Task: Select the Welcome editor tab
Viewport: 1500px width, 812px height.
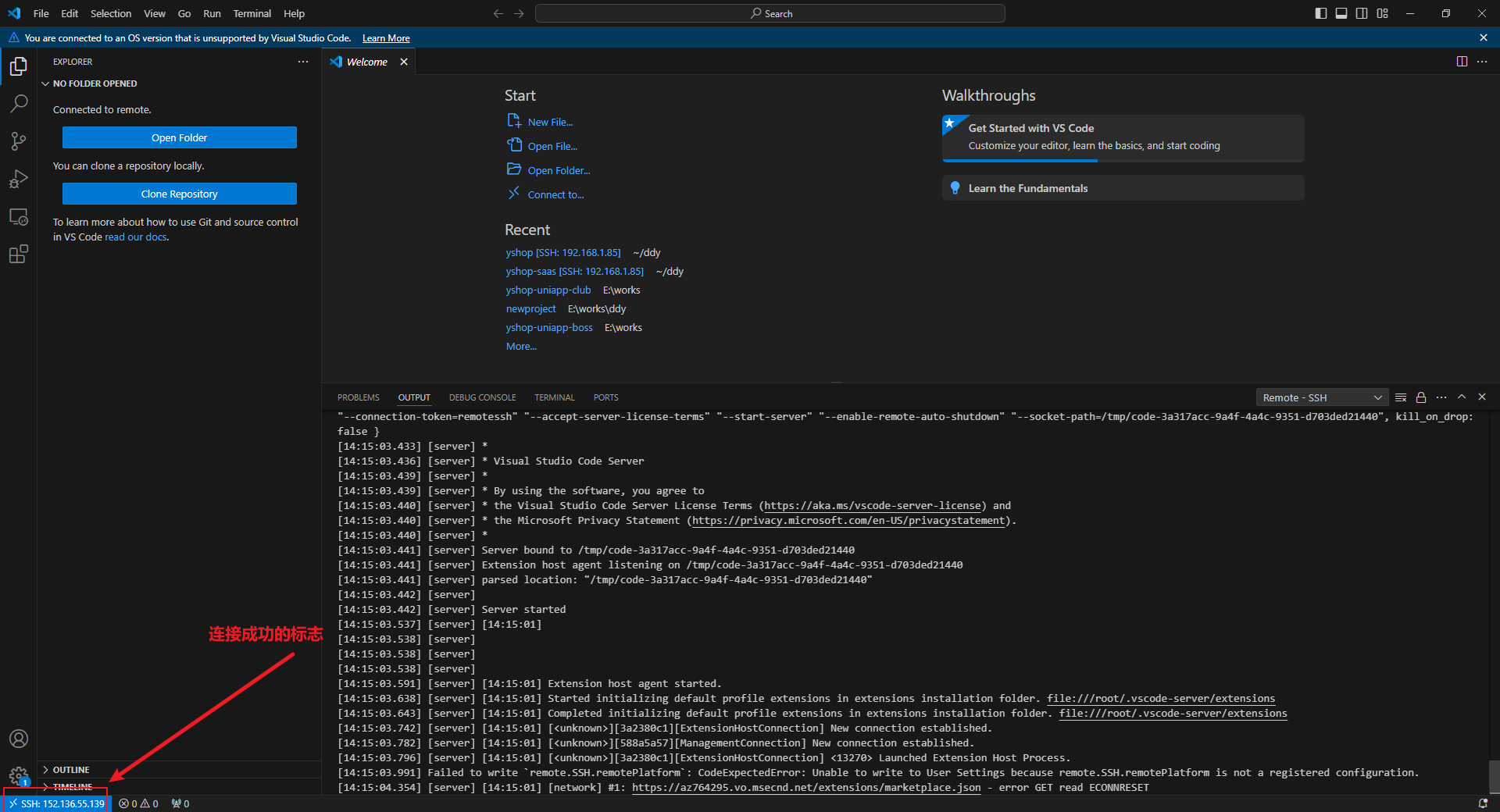Action: 367,62
